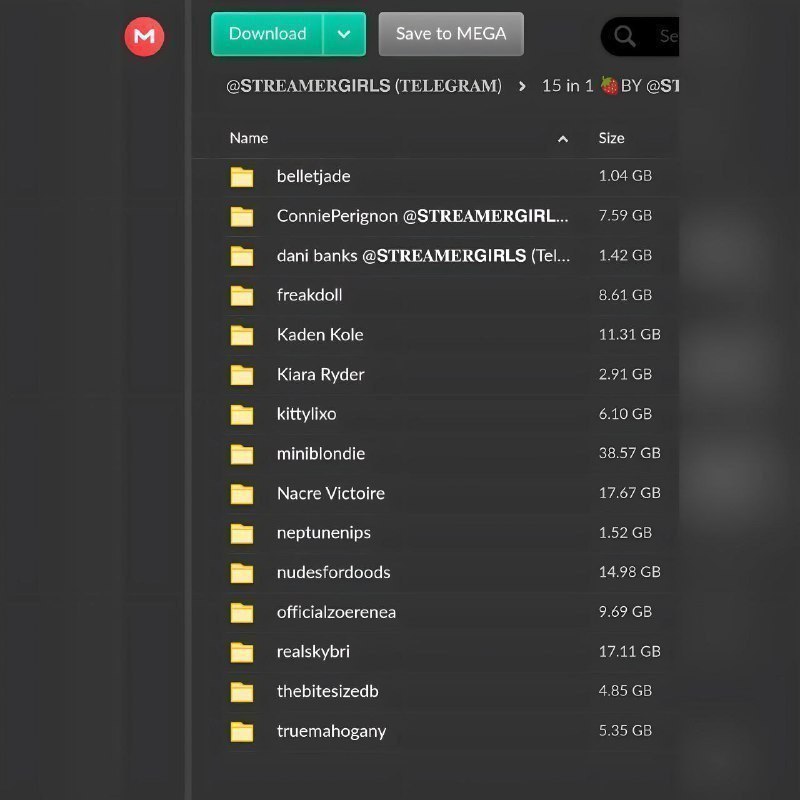The height and width of the screenshot is (800, 800).
Task: Select the neptunenips folder icon
Action: pos(242,533)
